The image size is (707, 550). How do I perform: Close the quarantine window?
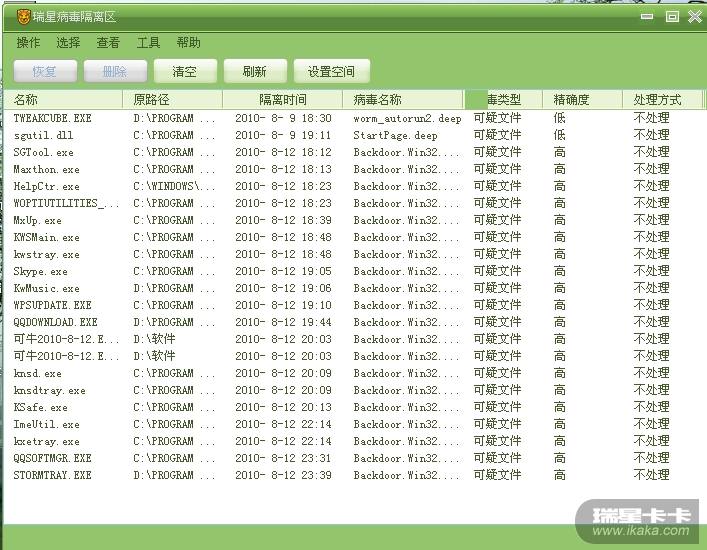[x=695, y=17]
